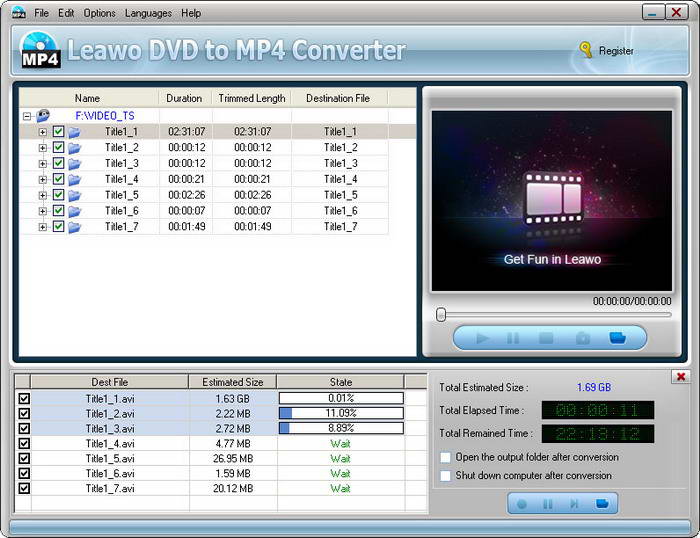Collapse the F:\VIDEO_TS tree node
The width and height of the screenshot is (700, 538).
pos(27,116)
